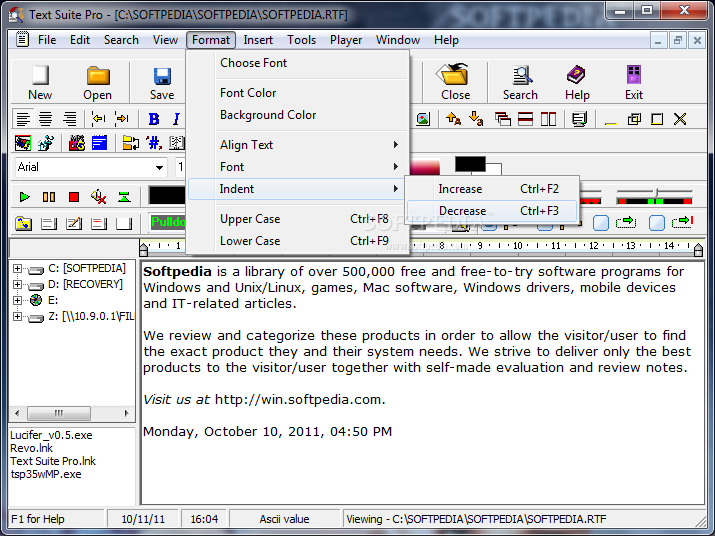Click the yellow maximize window icon
This screenshot has height=536, width=715.
coord(657,119)
